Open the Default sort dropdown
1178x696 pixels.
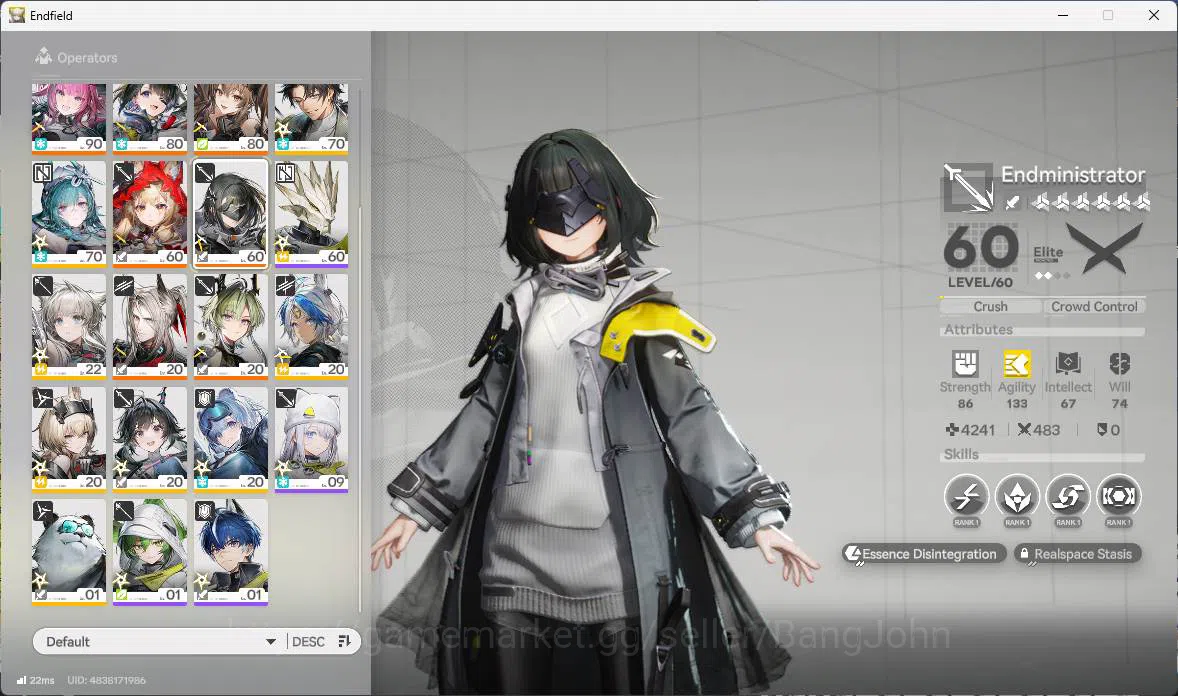[x=159, y=642]
